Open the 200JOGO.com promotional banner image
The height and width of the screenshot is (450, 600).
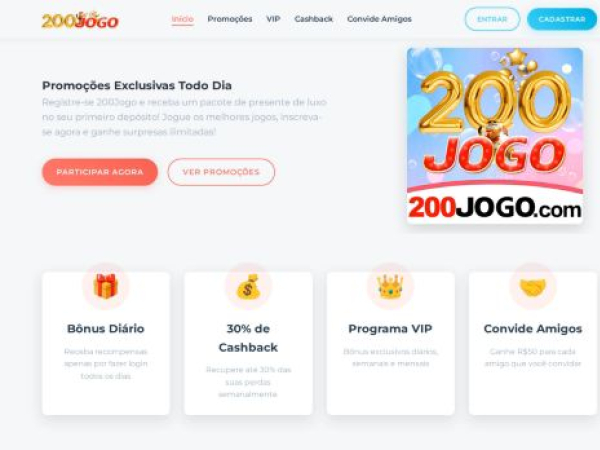coord(495,136)
